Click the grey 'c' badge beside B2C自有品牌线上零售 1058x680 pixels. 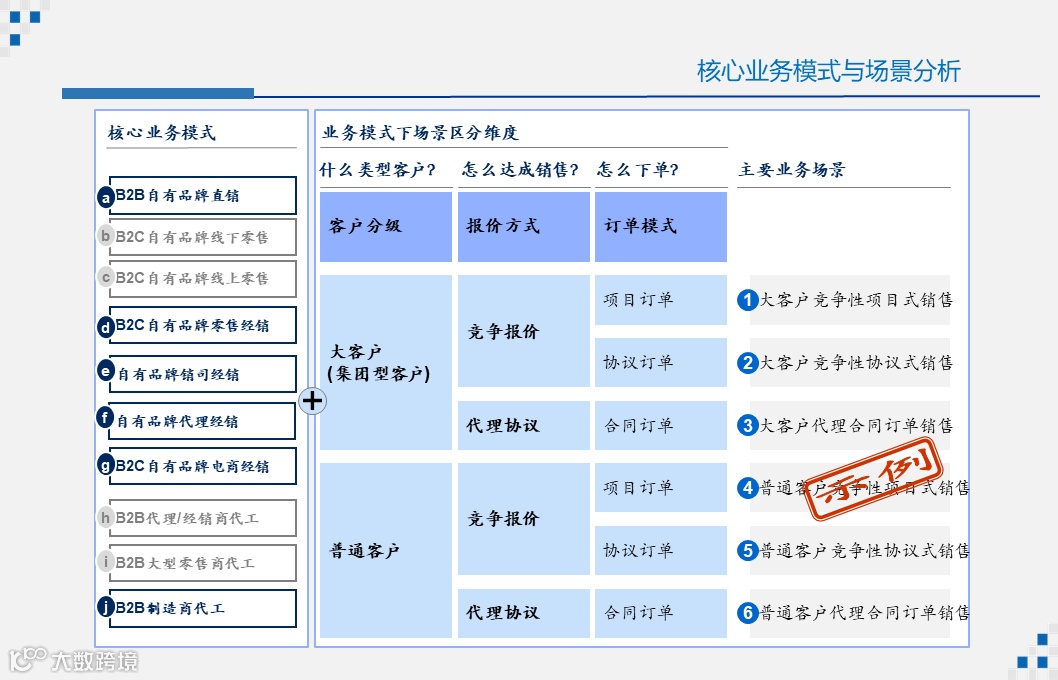(x=106, y=277)
